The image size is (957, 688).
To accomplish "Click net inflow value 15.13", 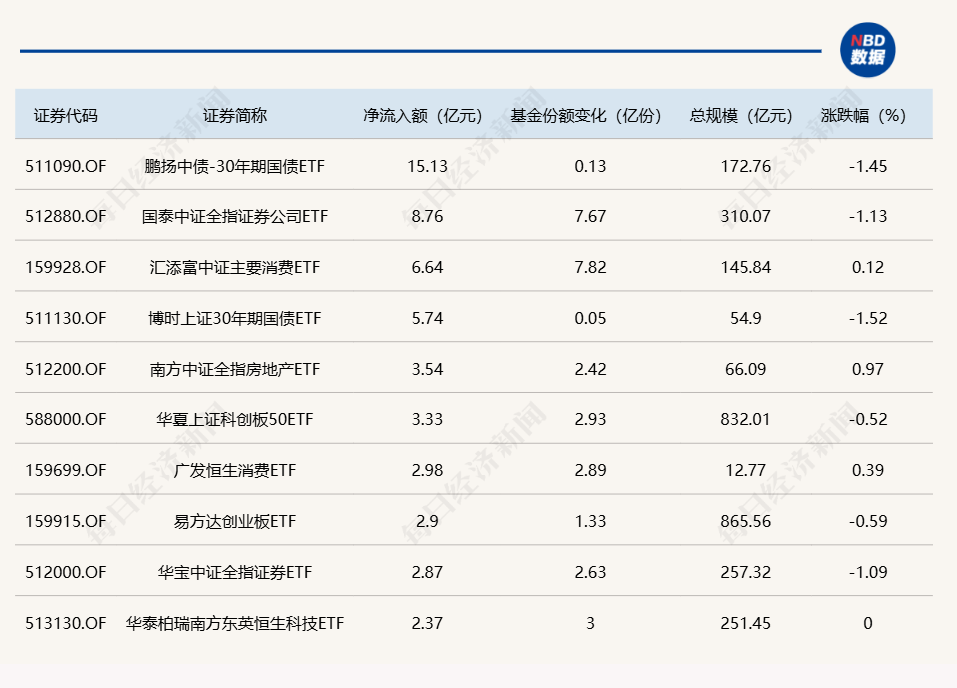I will coord(427,166).
